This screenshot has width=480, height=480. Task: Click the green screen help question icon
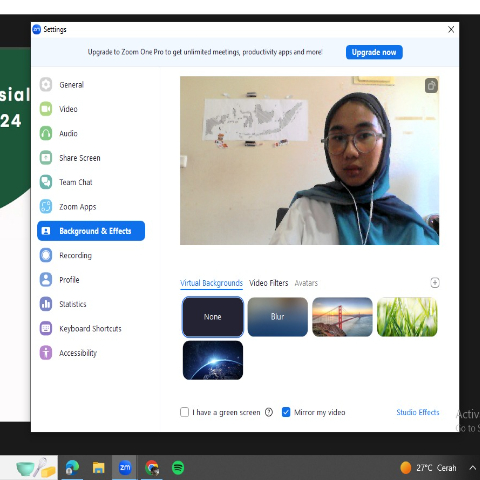269,412
